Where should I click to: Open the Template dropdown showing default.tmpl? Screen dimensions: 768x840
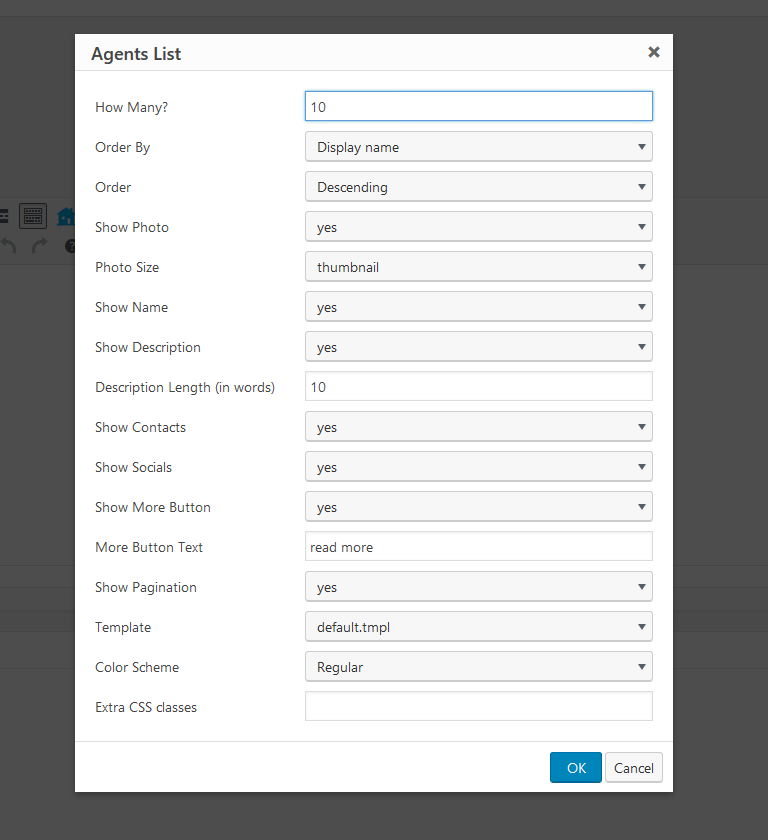point(478,626)
